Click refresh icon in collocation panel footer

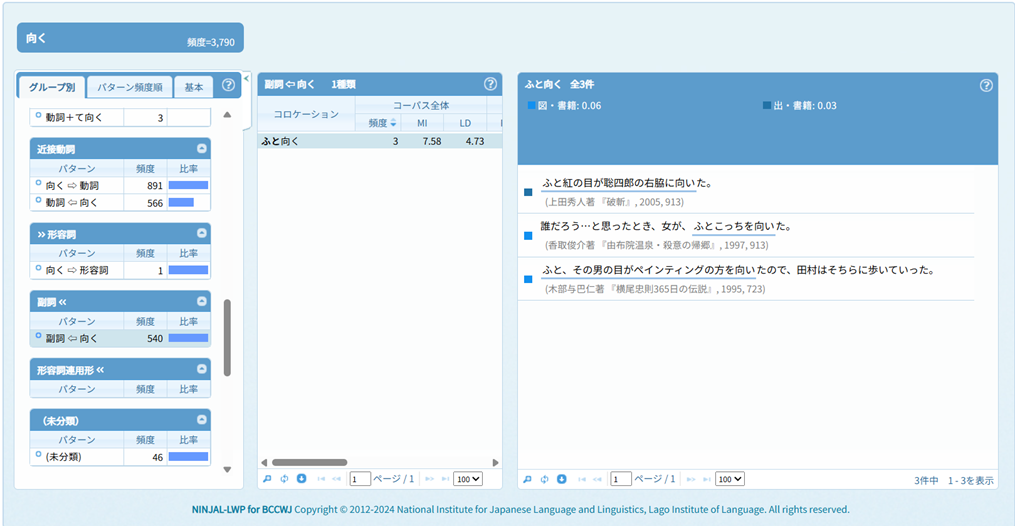[x=284, y=479]
